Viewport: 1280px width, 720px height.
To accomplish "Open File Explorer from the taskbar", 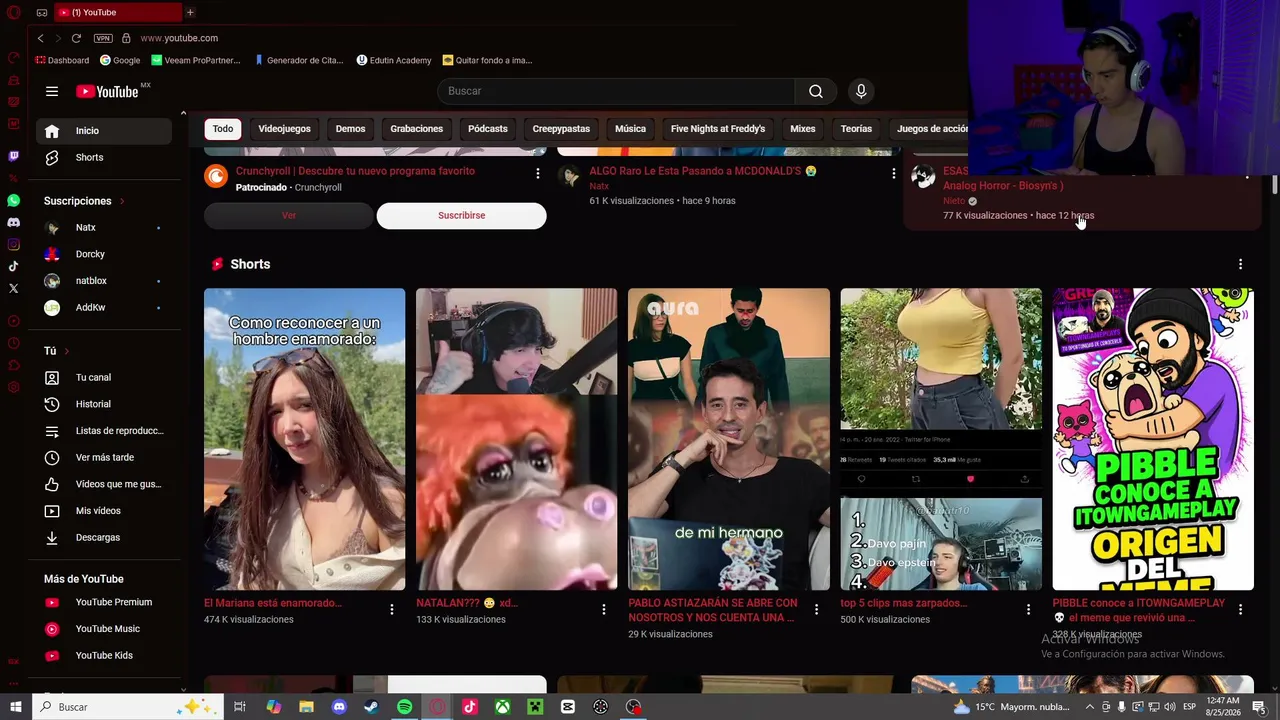I will (306, 707).
